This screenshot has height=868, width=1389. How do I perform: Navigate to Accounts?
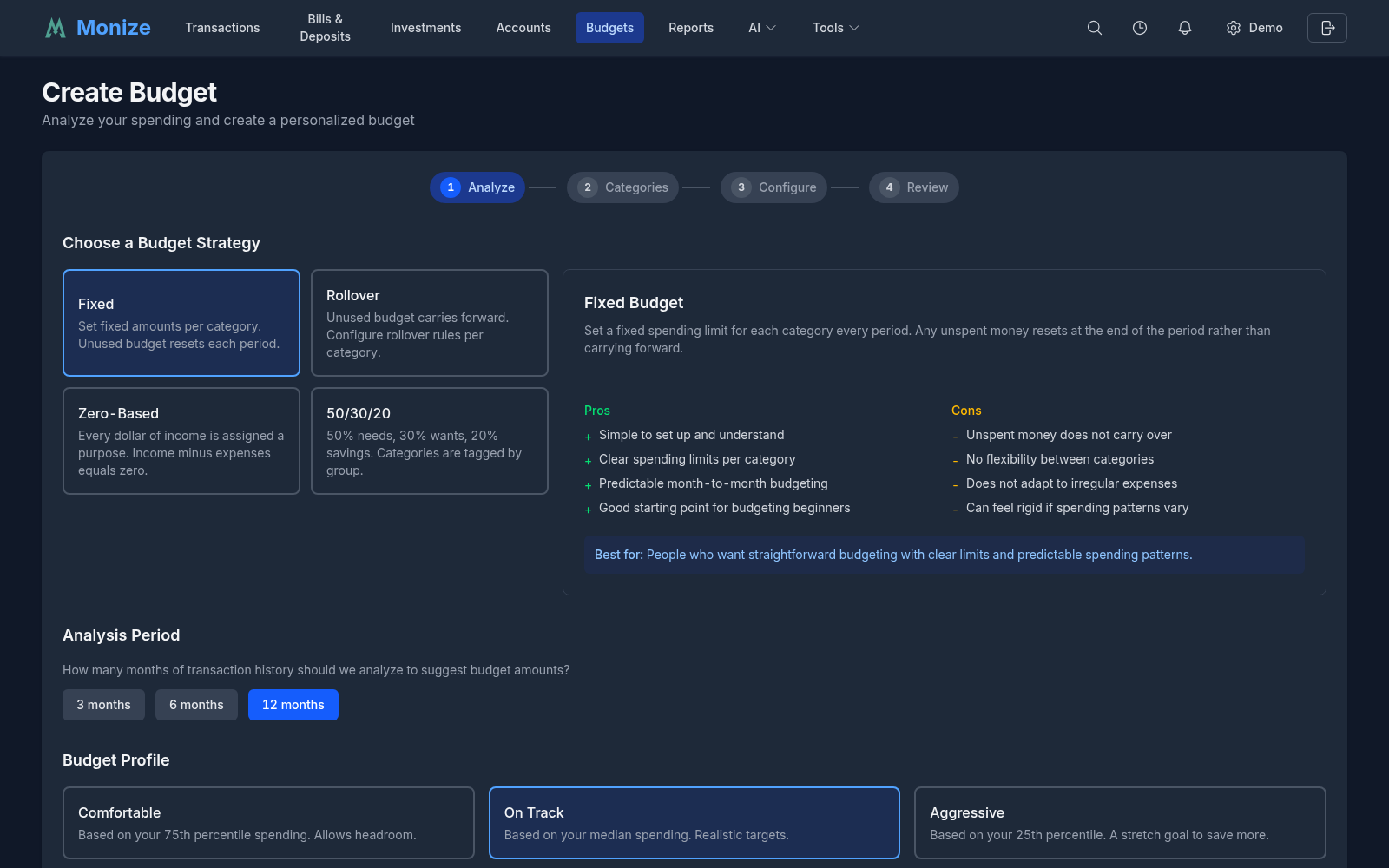(x=523, y=28)
